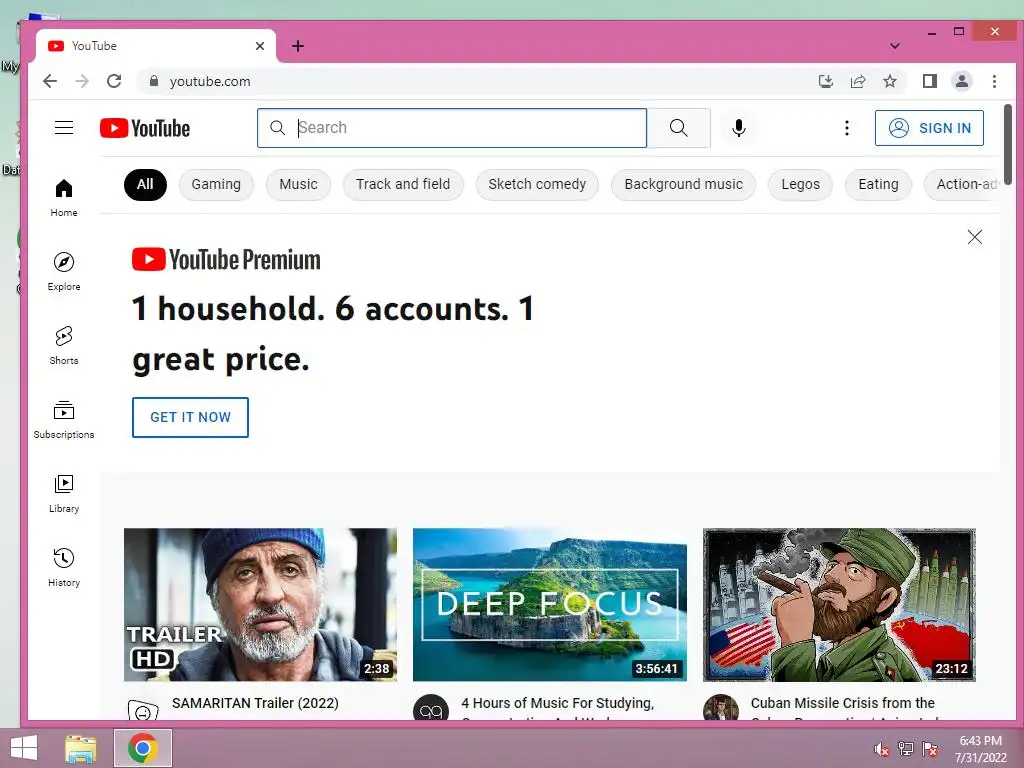Open Chrome three-dot menu
This screenshot has width=1024, height=768.
(994, 81)
